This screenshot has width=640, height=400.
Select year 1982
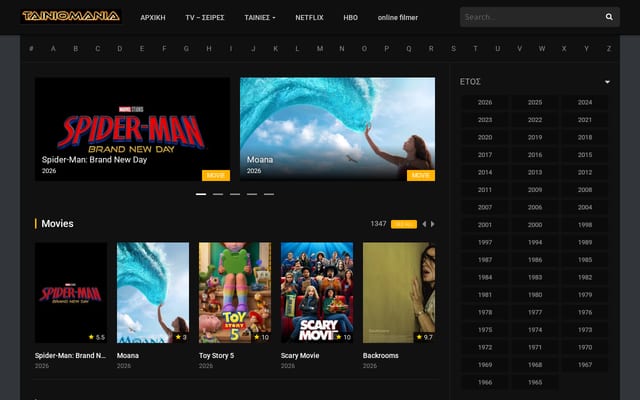(x=585, y=278)
